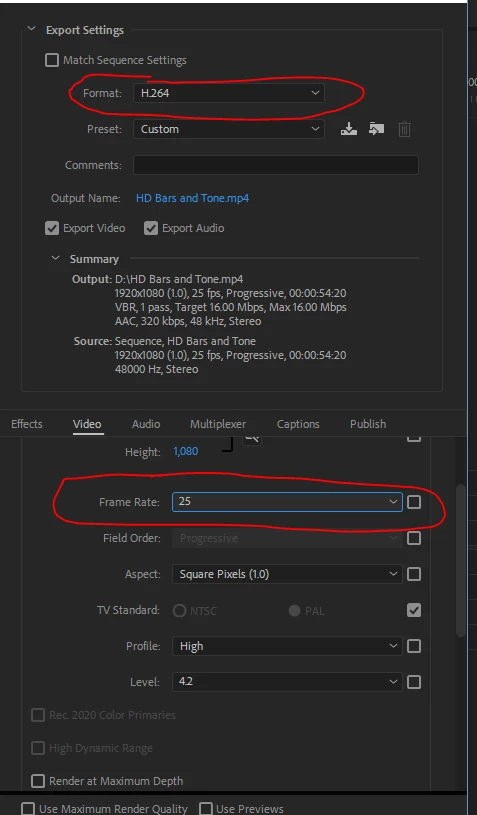Click the Delete Preset trash icon
Viewport: 477px width, 815px height.
[x=404, y=129]
